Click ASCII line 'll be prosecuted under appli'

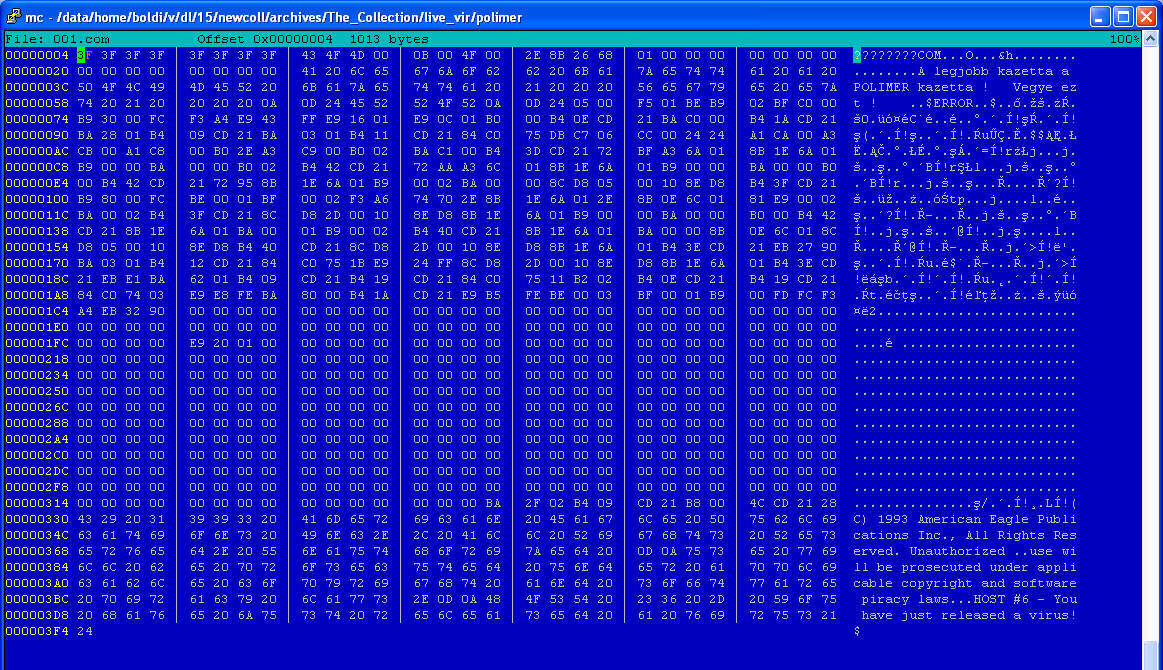coord(965,567)
